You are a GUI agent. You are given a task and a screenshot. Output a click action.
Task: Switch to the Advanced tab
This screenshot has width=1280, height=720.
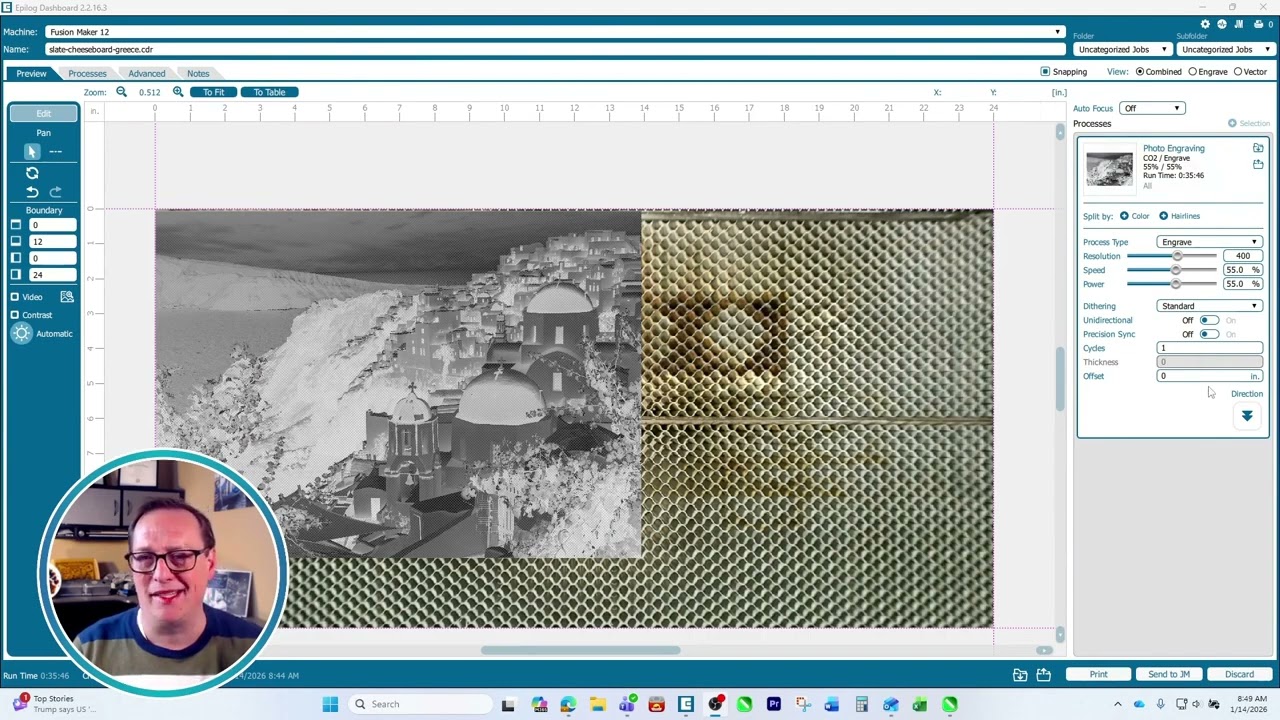[x=146, y=74]
